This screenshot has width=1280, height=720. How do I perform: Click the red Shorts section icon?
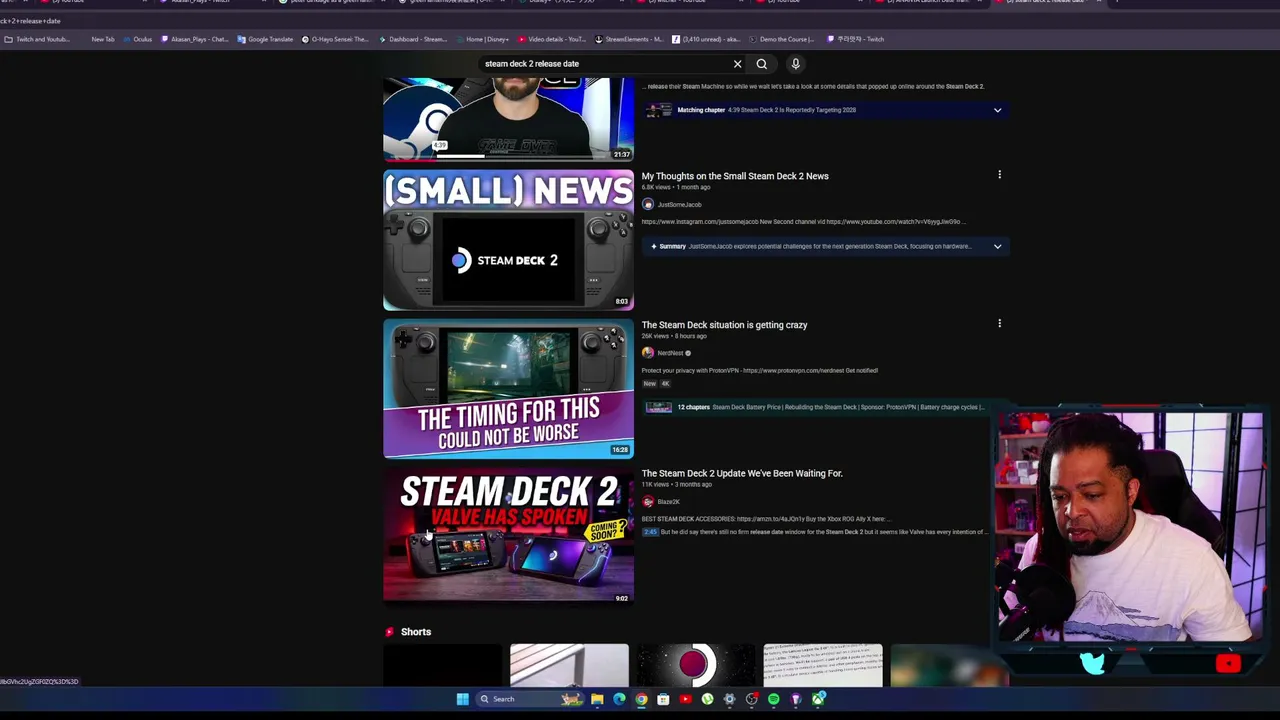[x=390, y=632]
